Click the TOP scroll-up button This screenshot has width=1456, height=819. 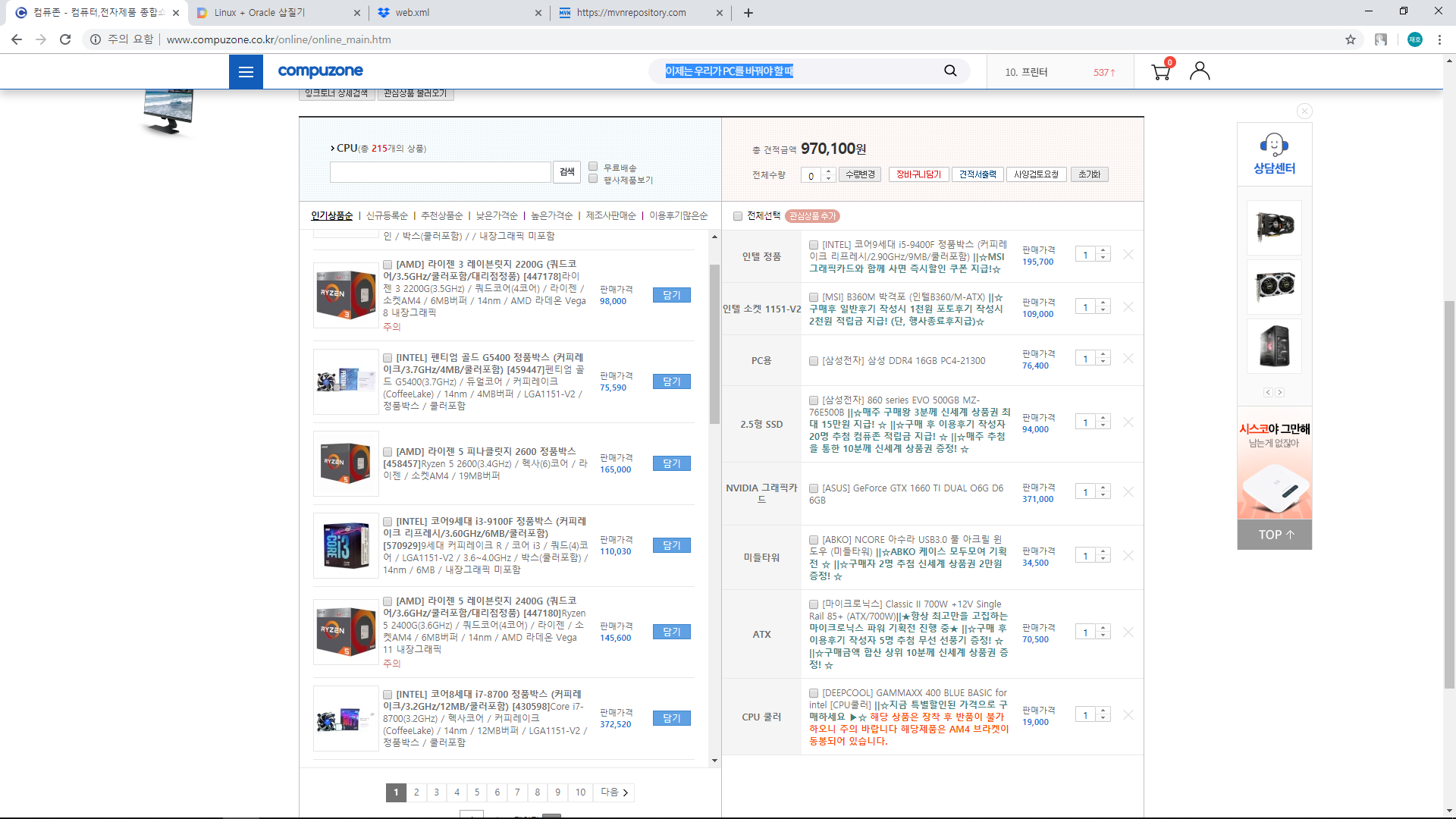[x=1275, y=535]
